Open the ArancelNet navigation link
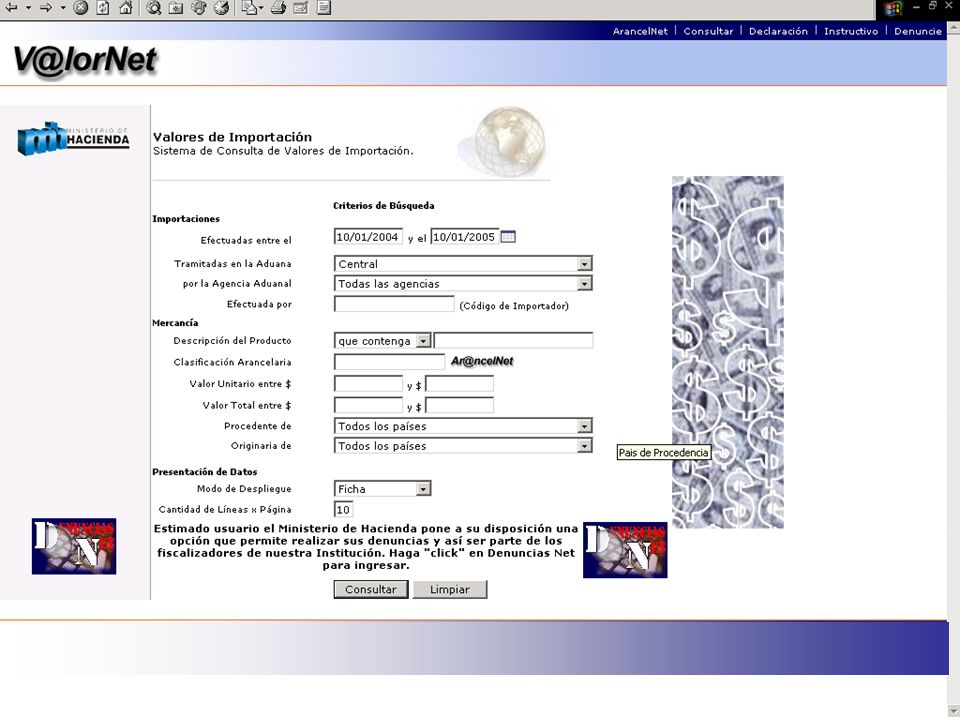The image size is (960, 720). click(640, 31)
